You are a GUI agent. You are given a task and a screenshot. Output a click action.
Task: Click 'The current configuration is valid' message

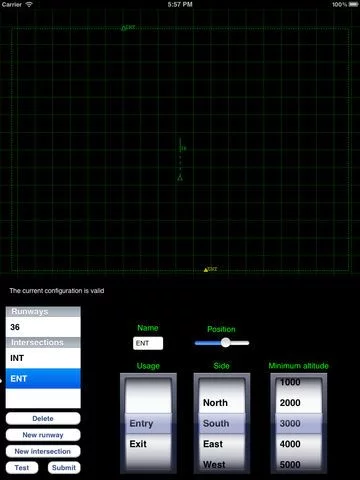(x=57, y=291)
